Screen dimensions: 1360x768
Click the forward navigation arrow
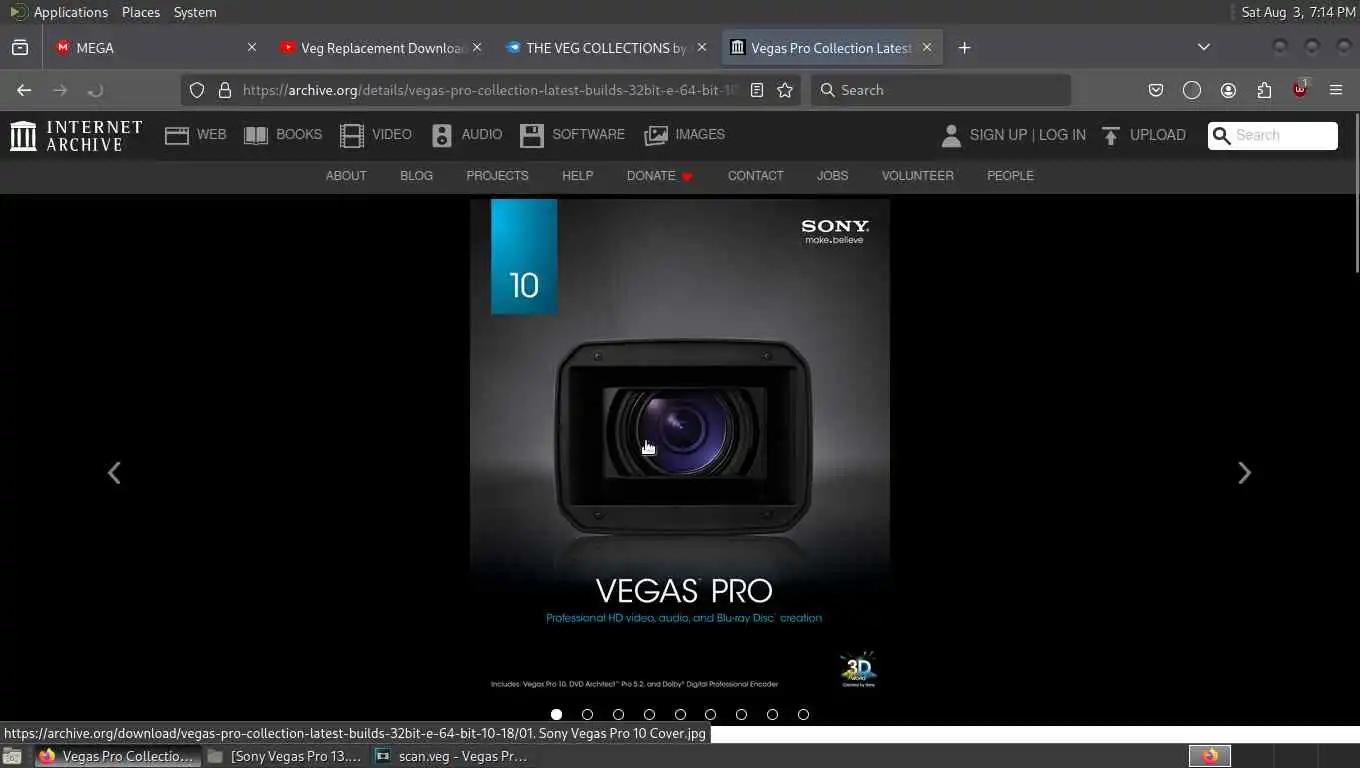[x=60, y=90]
